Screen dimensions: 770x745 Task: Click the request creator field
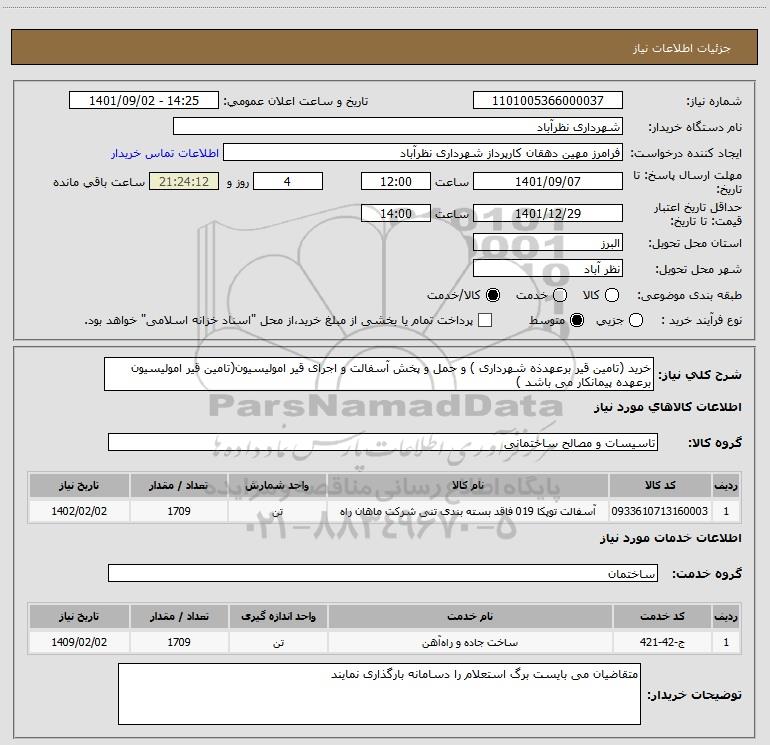tap(422, 154)
